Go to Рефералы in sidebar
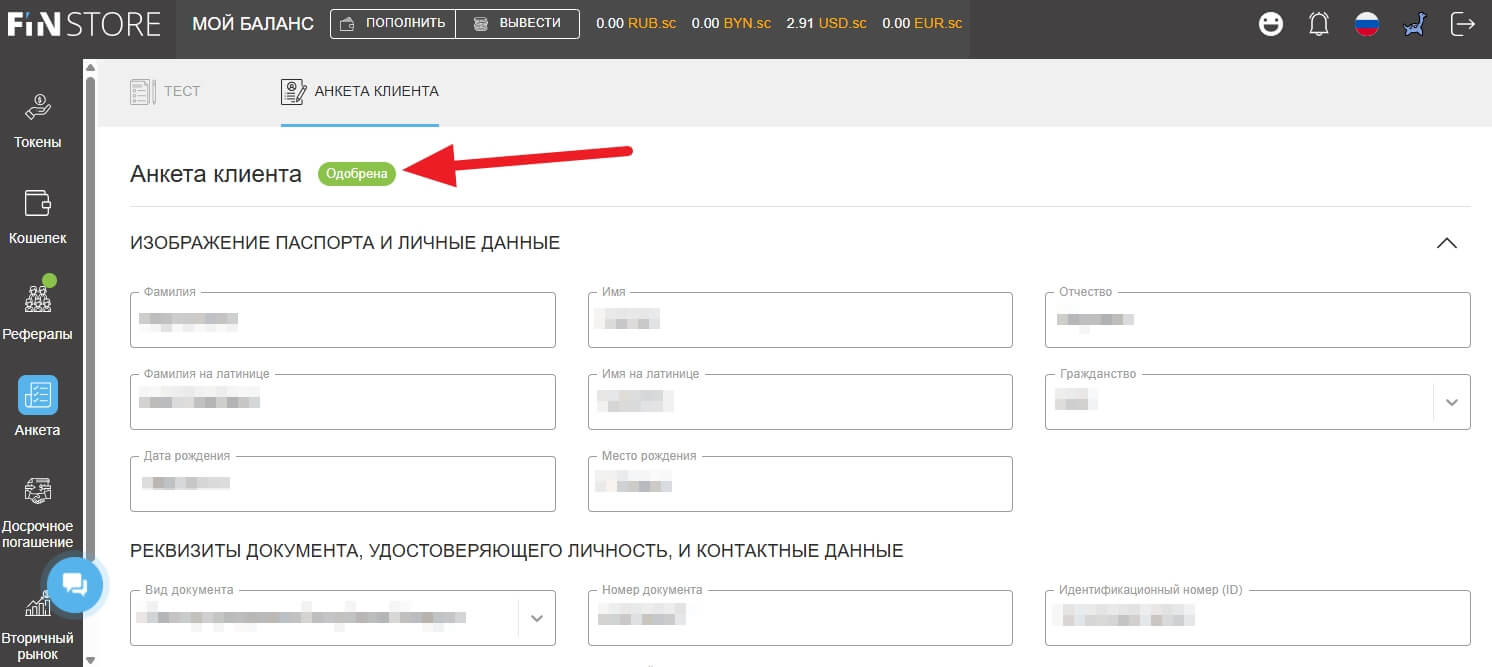This screenshot has height=667, width=1492. (x=37, y=310)
